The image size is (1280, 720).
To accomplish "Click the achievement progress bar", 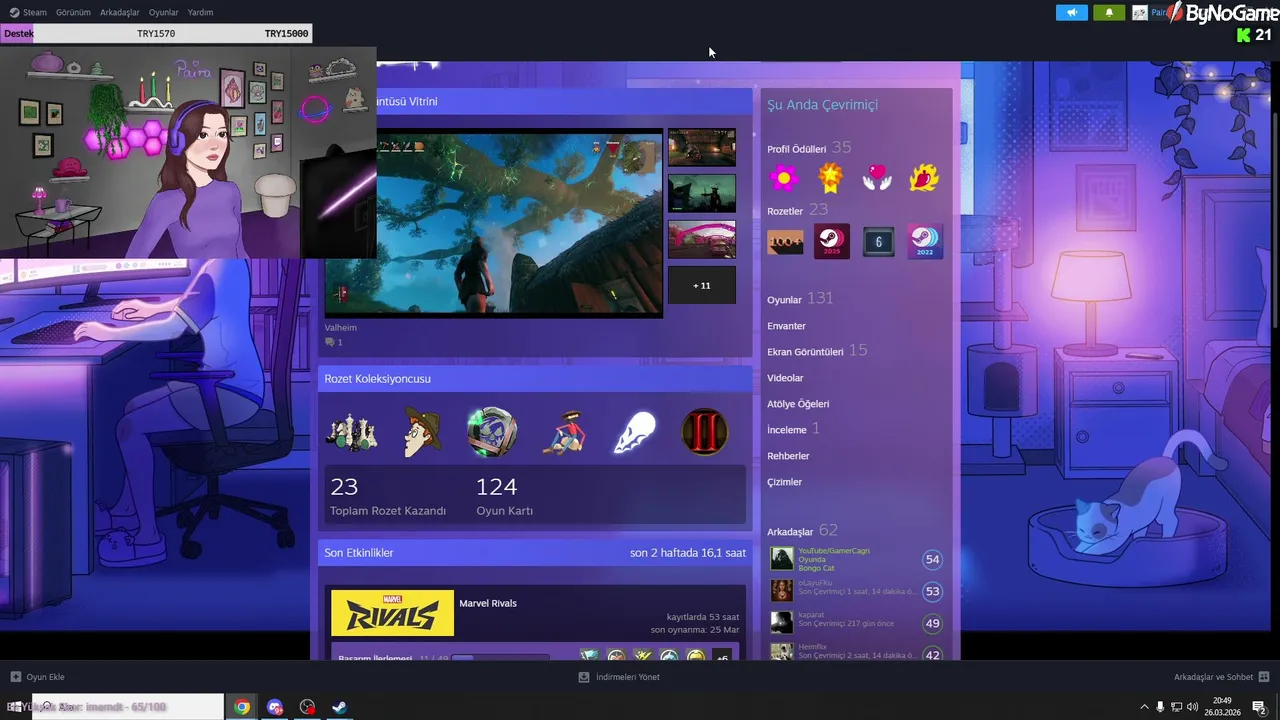I will click(x=500, y=658).
